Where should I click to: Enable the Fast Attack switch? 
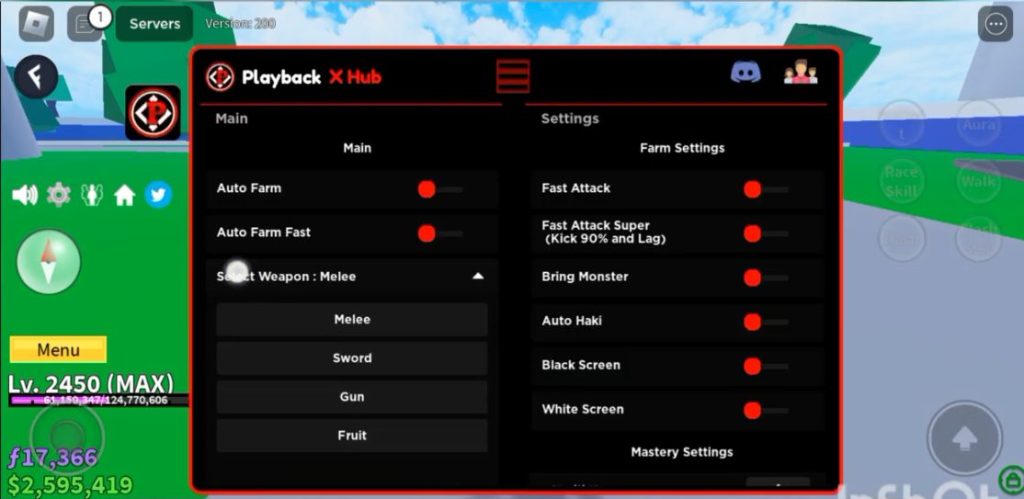pyautogui.click(x=766, y=189)
